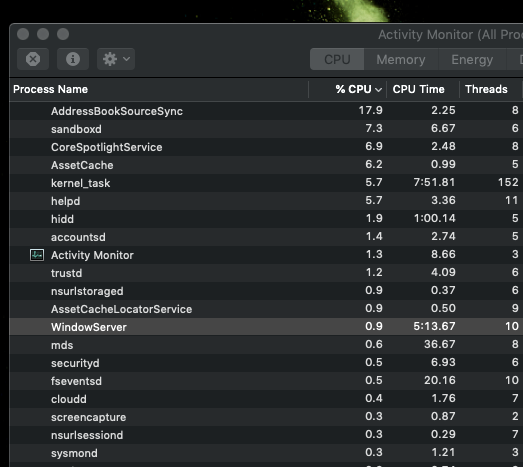Open the process info inspector icon
Viewport: 523px width, 467px height.
point(73,59)
